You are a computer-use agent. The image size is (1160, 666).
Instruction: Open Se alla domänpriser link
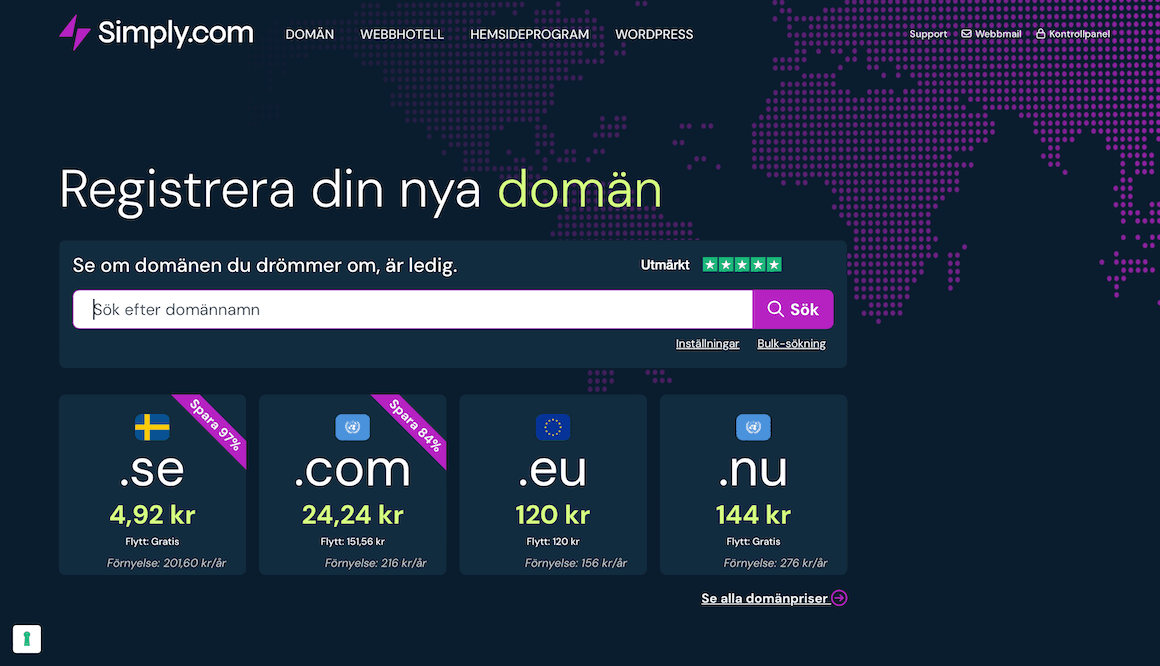765,598
